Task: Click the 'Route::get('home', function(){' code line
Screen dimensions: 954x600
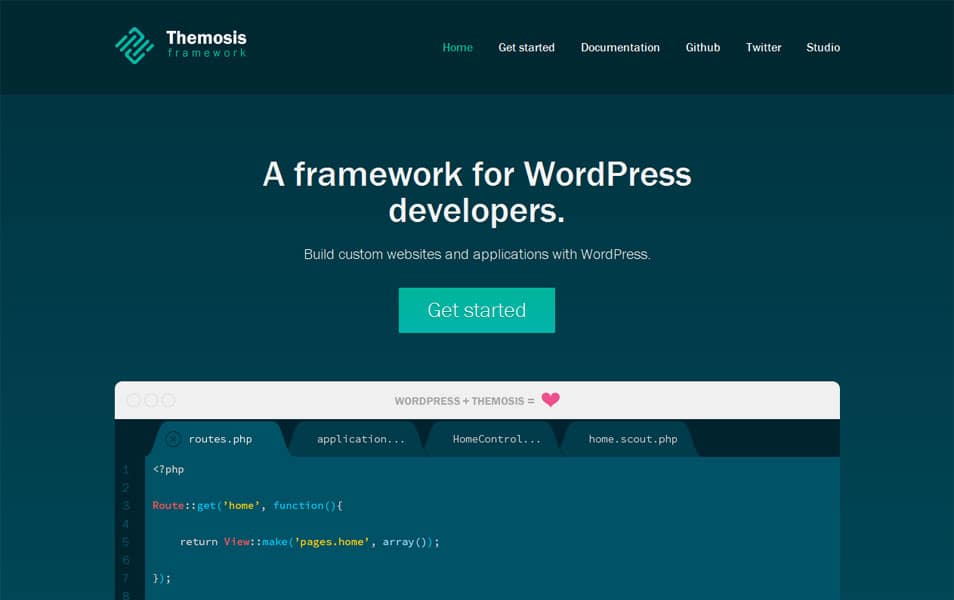Action: (x=248, y=506)
